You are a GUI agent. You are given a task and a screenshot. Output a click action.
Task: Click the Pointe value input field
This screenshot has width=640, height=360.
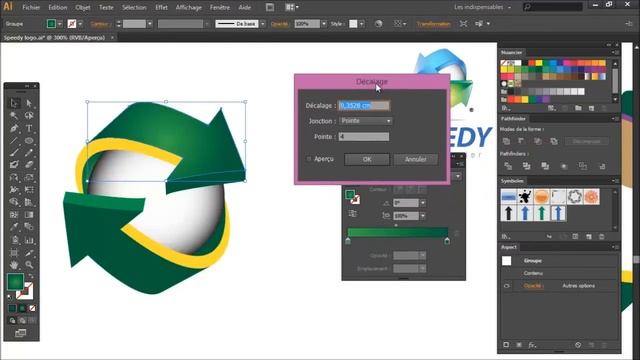[x=364, y=137]
